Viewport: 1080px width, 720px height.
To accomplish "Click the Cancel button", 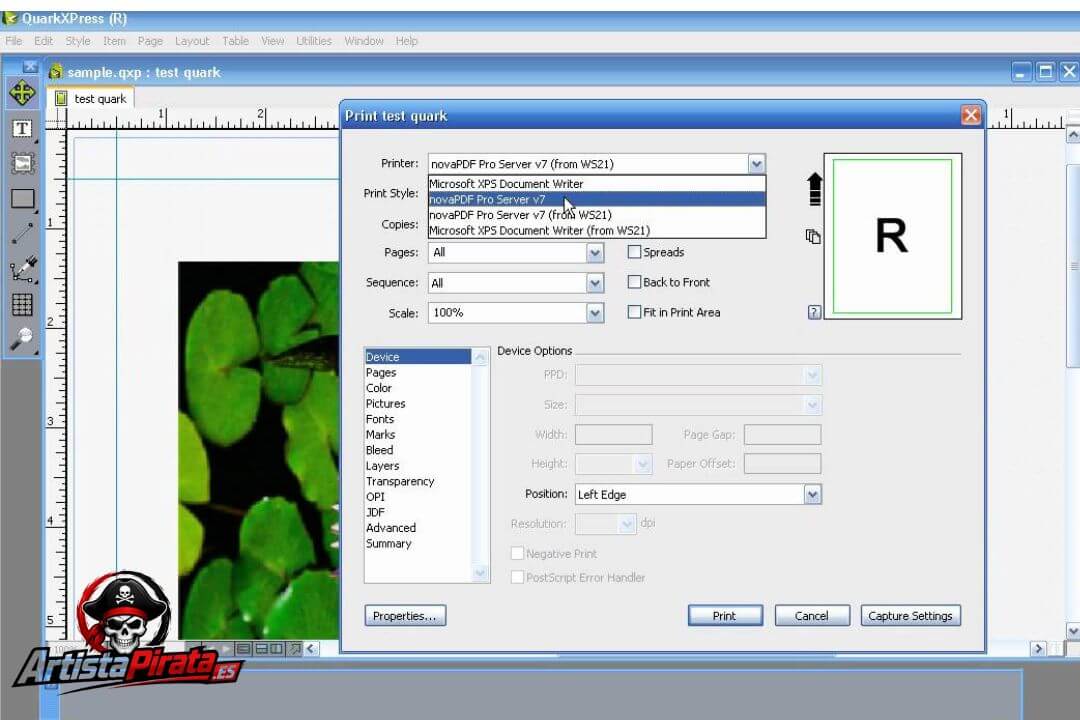I will point(812,616).
